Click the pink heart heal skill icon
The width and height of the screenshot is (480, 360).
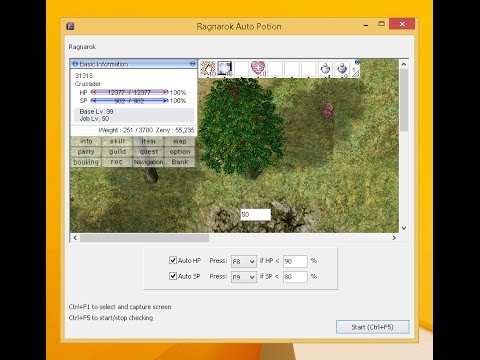pos(258,68)
